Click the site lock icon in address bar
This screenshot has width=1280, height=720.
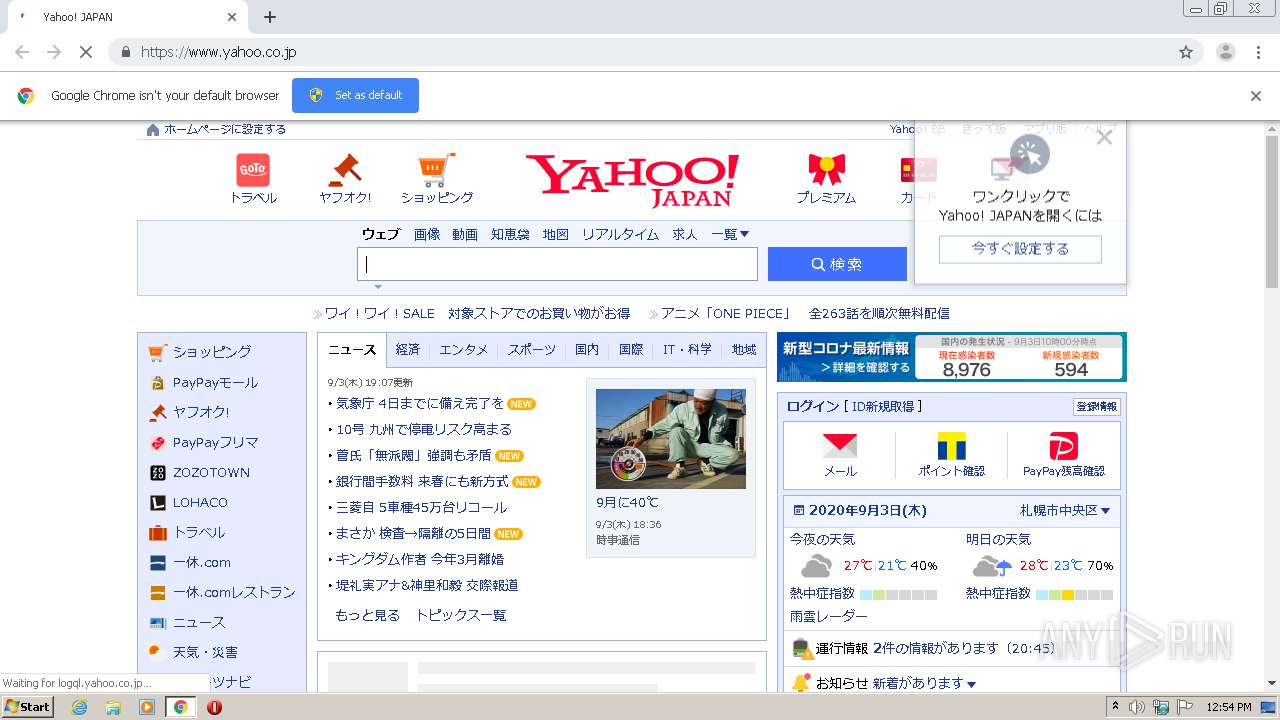tap(126, 52)
